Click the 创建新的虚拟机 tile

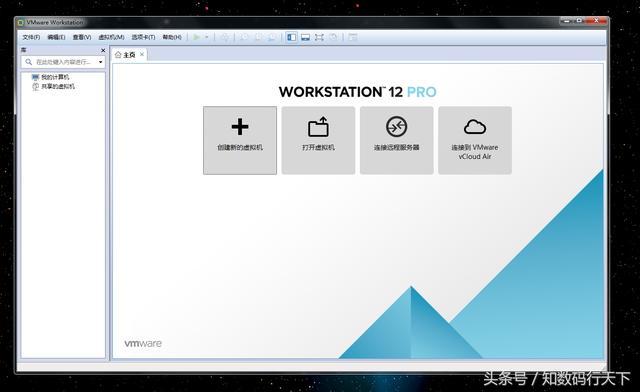coord(240,140)
